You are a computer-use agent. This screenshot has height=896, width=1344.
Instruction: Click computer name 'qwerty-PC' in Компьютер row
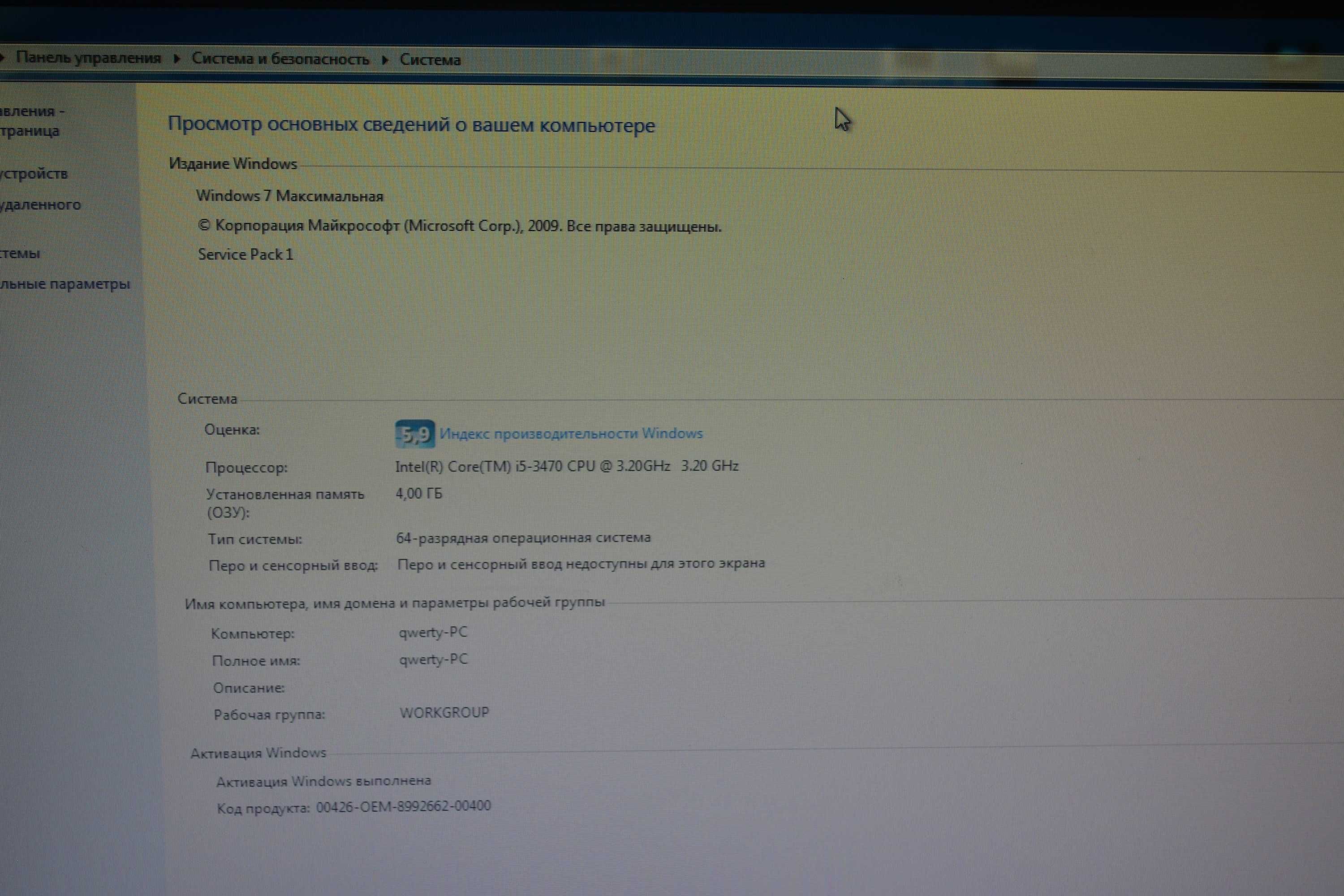pos(433,633)
